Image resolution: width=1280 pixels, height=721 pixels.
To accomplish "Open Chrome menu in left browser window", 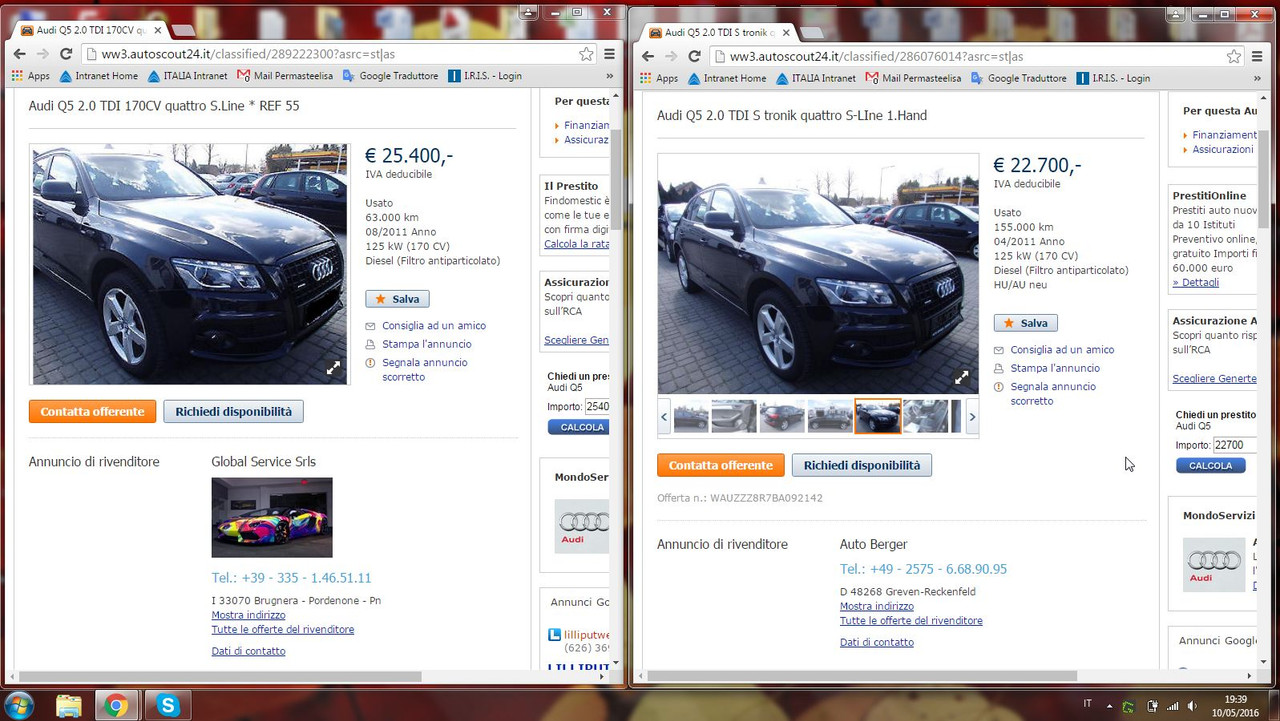I will tap(609, 54).
